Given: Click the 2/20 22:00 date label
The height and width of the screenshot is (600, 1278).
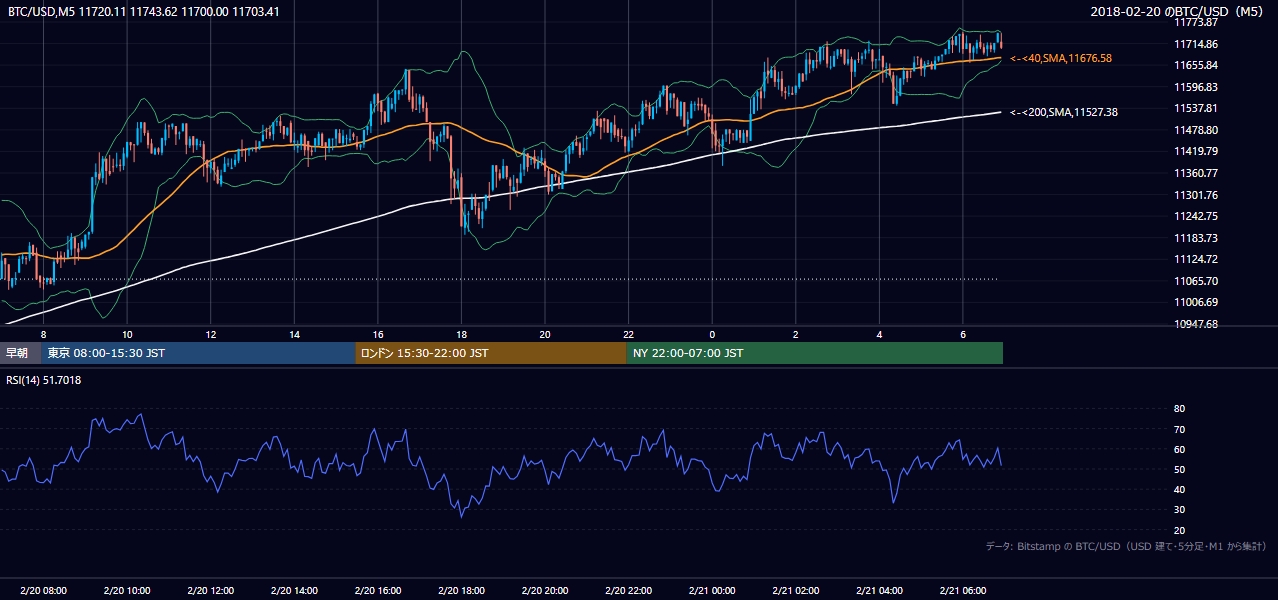Looking at the screenshot, I should click(628, 590).
